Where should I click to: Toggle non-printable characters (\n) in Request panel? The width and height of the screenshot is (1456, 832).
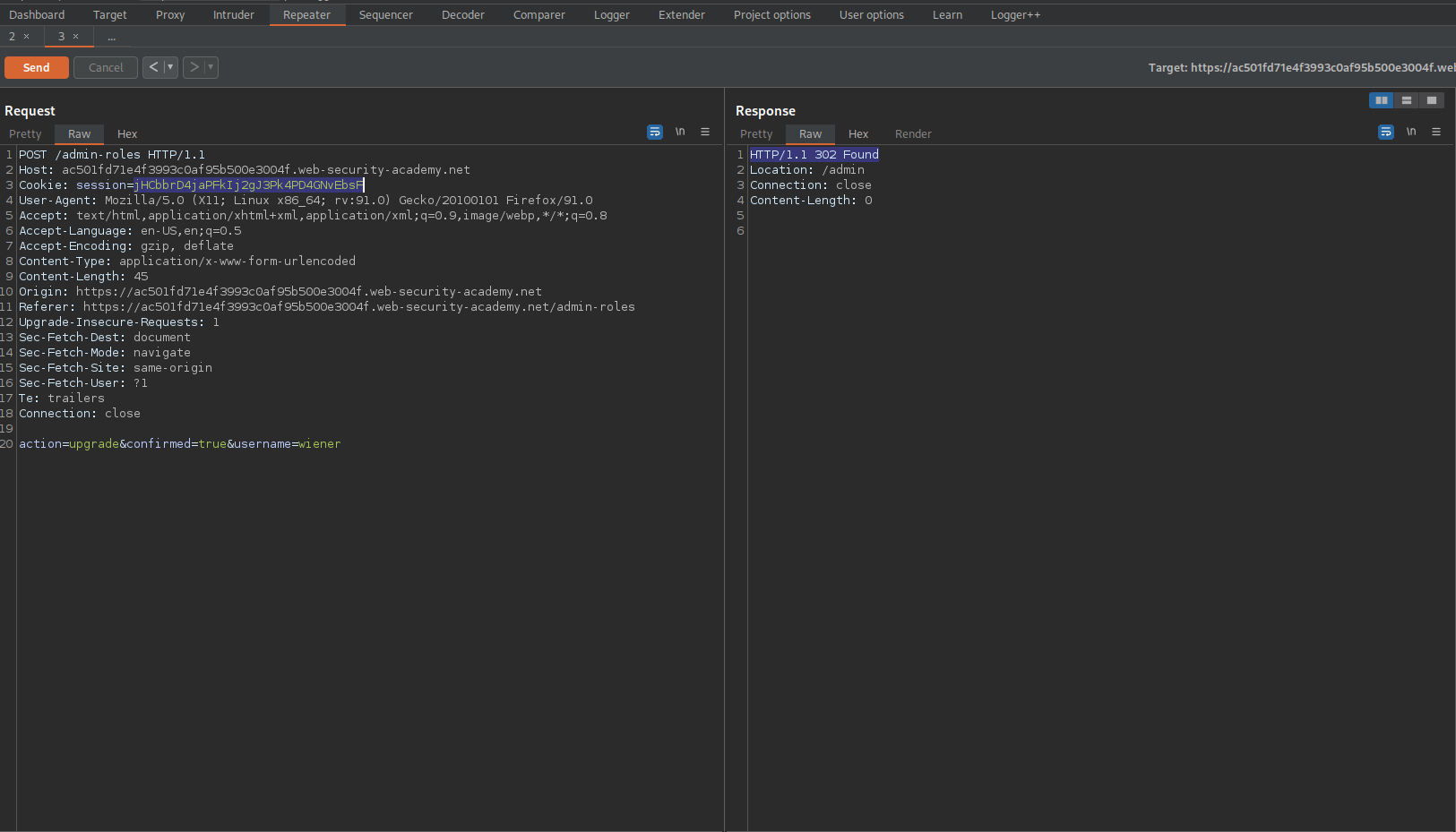[680, 132]
